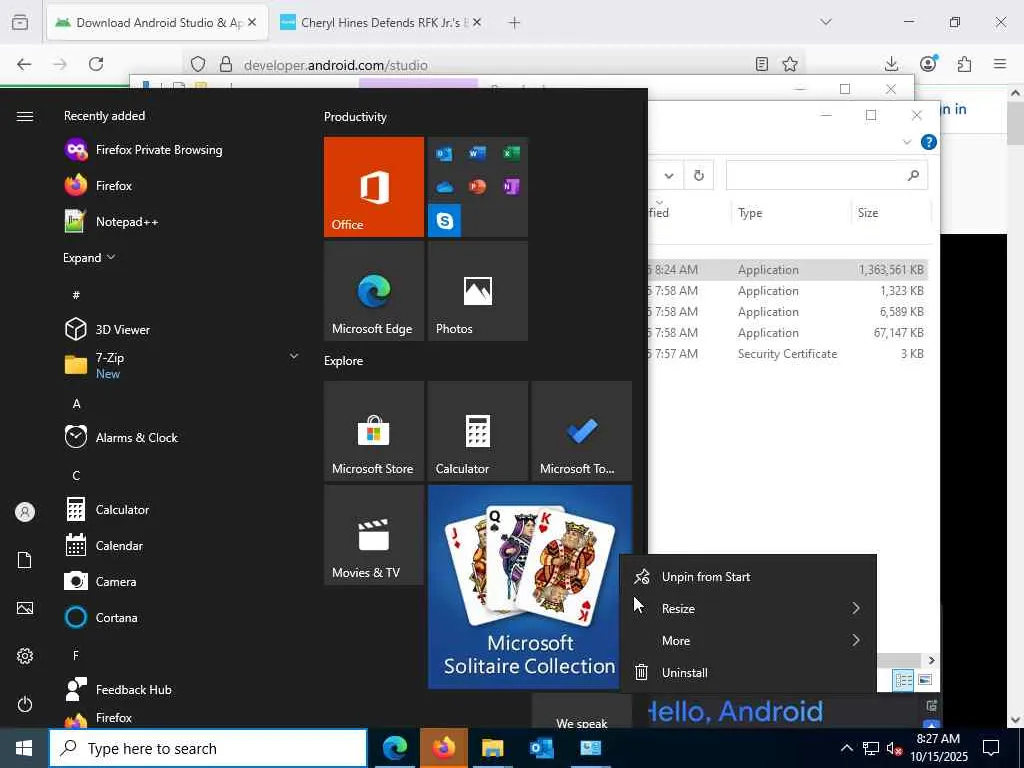Open the Action Center notifications
Screen dimensions: 1024x768
click(x=991, y=748)
